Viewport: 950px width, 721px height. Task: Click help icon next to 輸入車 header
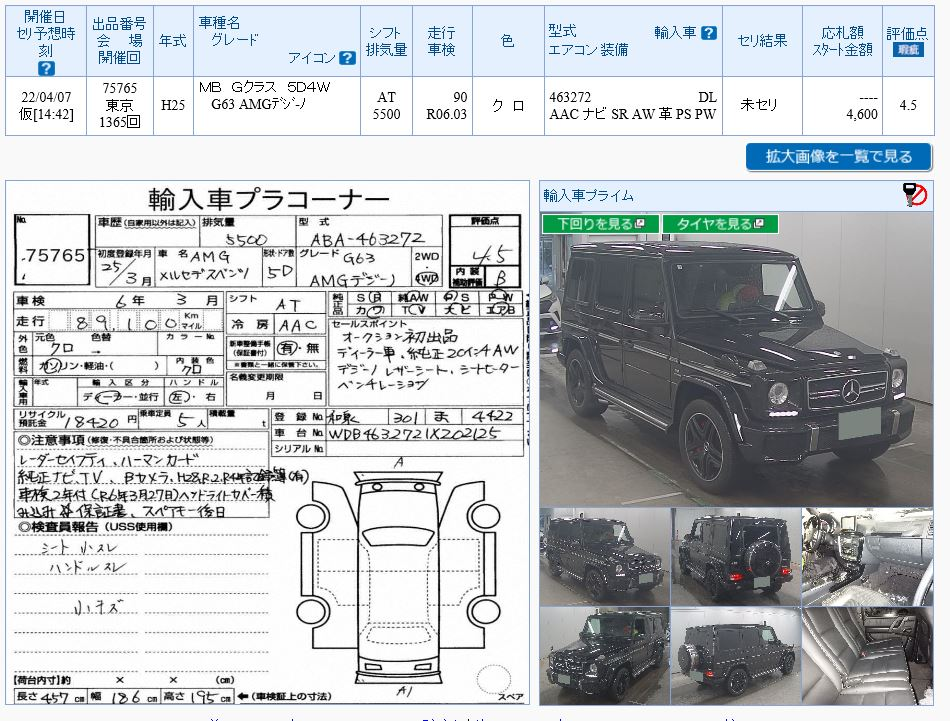(709, 33)
